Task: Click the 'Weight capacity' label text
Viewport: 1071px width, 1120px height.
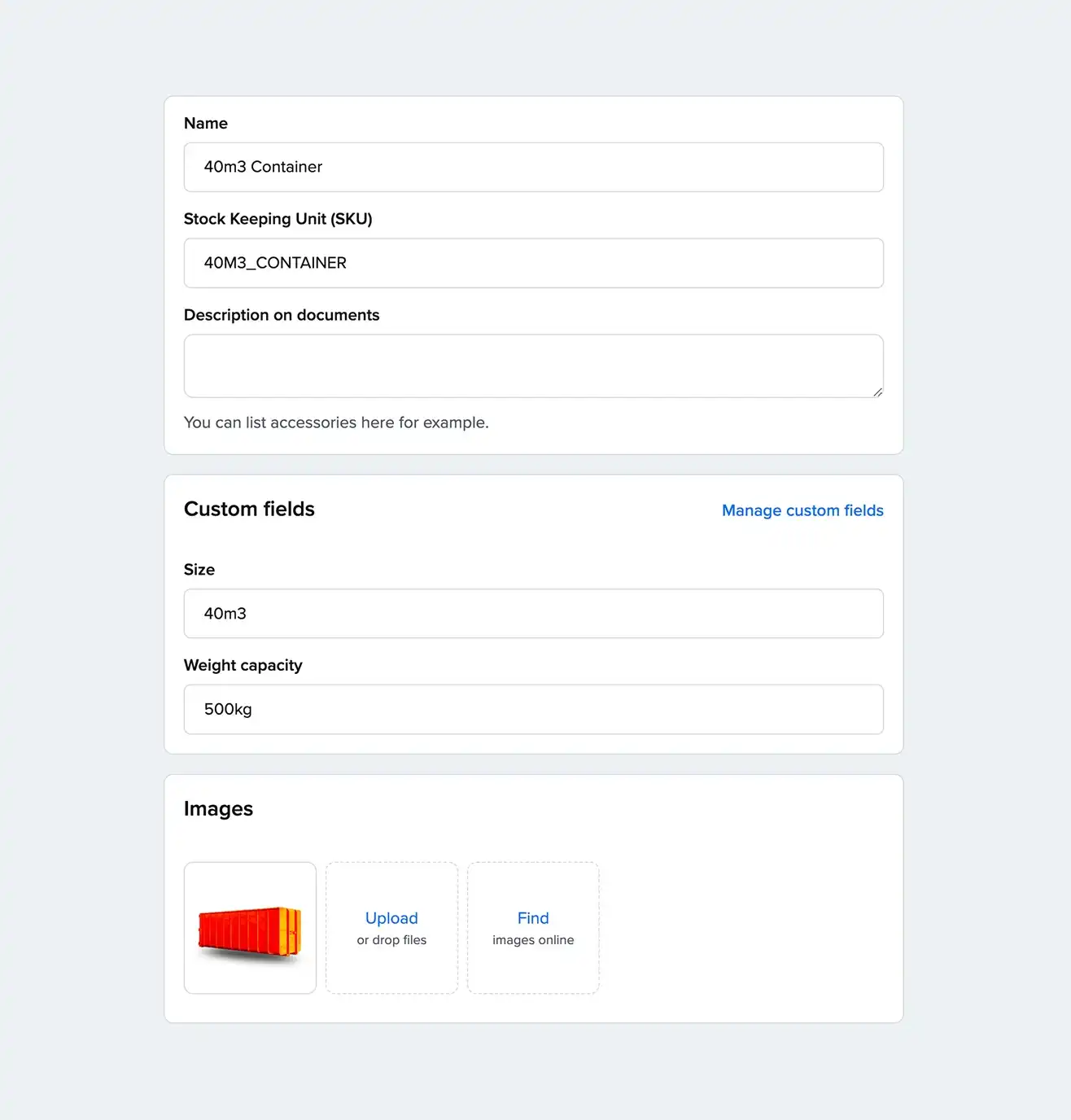Action: pos(243,665)
